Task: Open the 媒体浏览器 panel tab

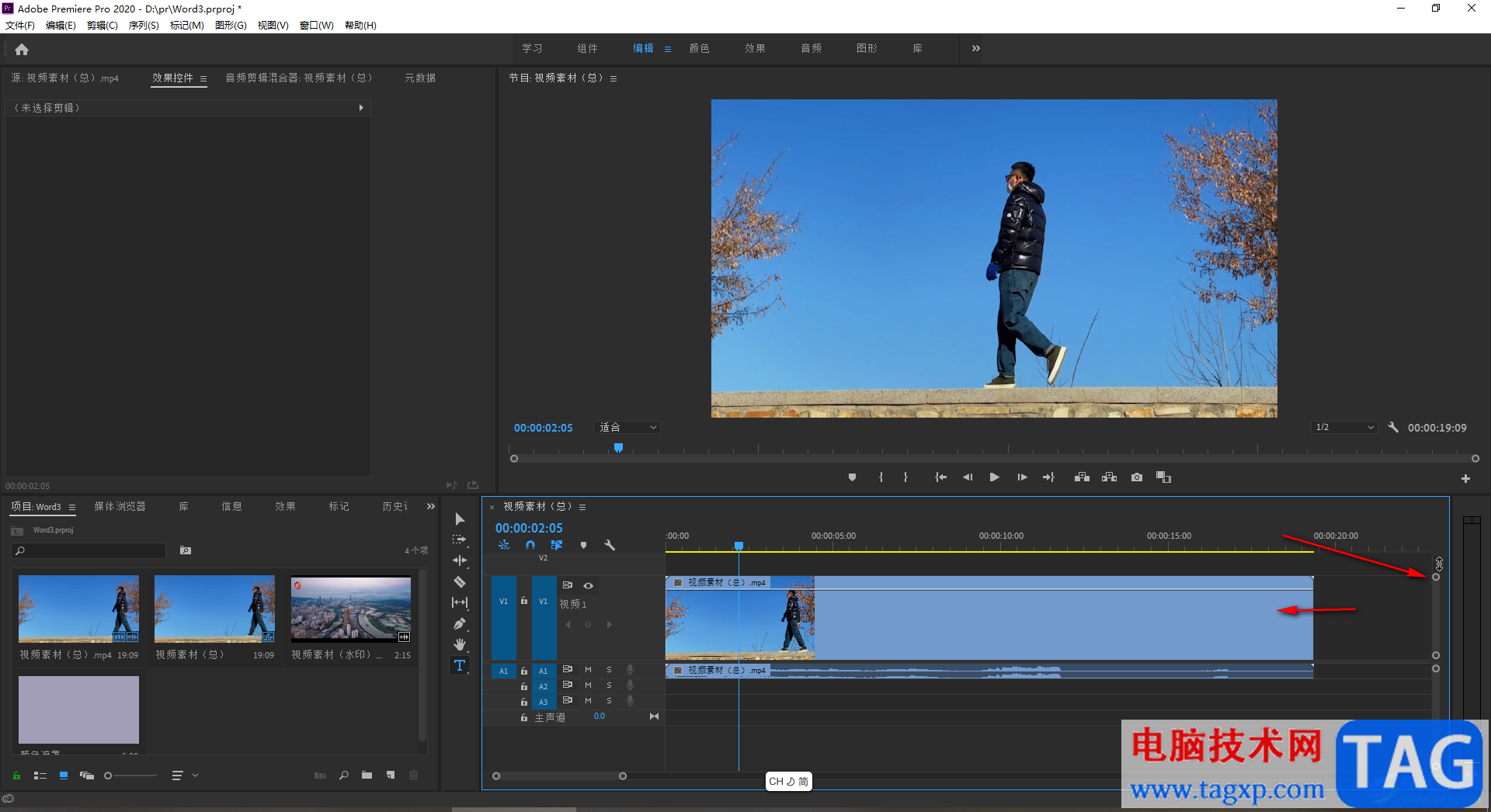Action: pyautogui.click(x=120, y=506)
